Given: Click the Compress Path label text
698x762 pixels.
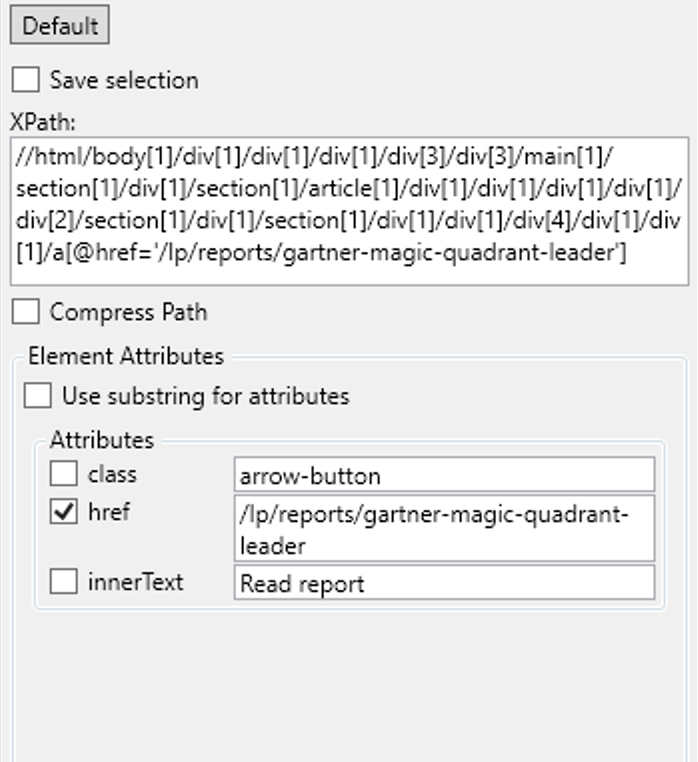Looking at the screenshot, I should 128,312.
